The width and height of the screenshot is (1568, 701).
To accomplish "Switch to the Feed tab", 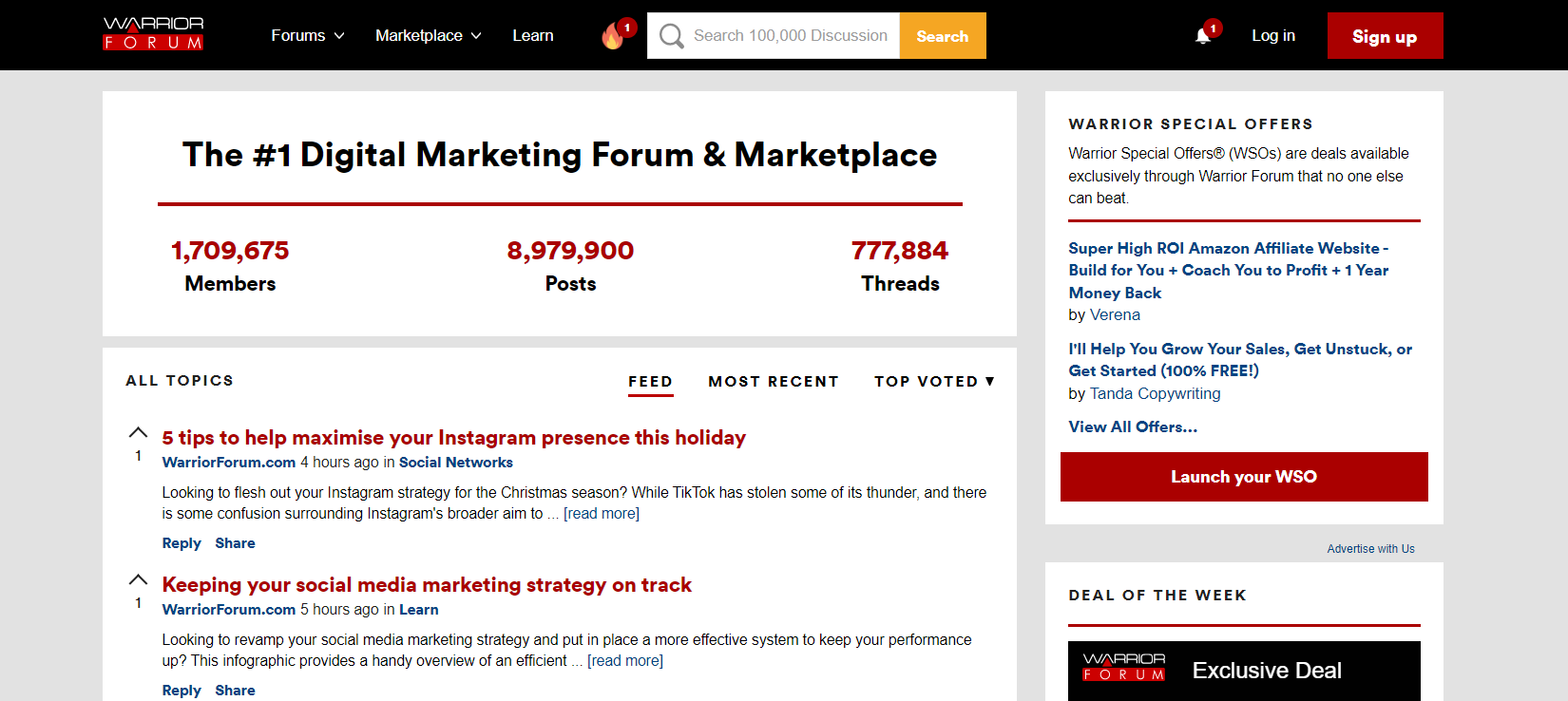I will 650,382.
